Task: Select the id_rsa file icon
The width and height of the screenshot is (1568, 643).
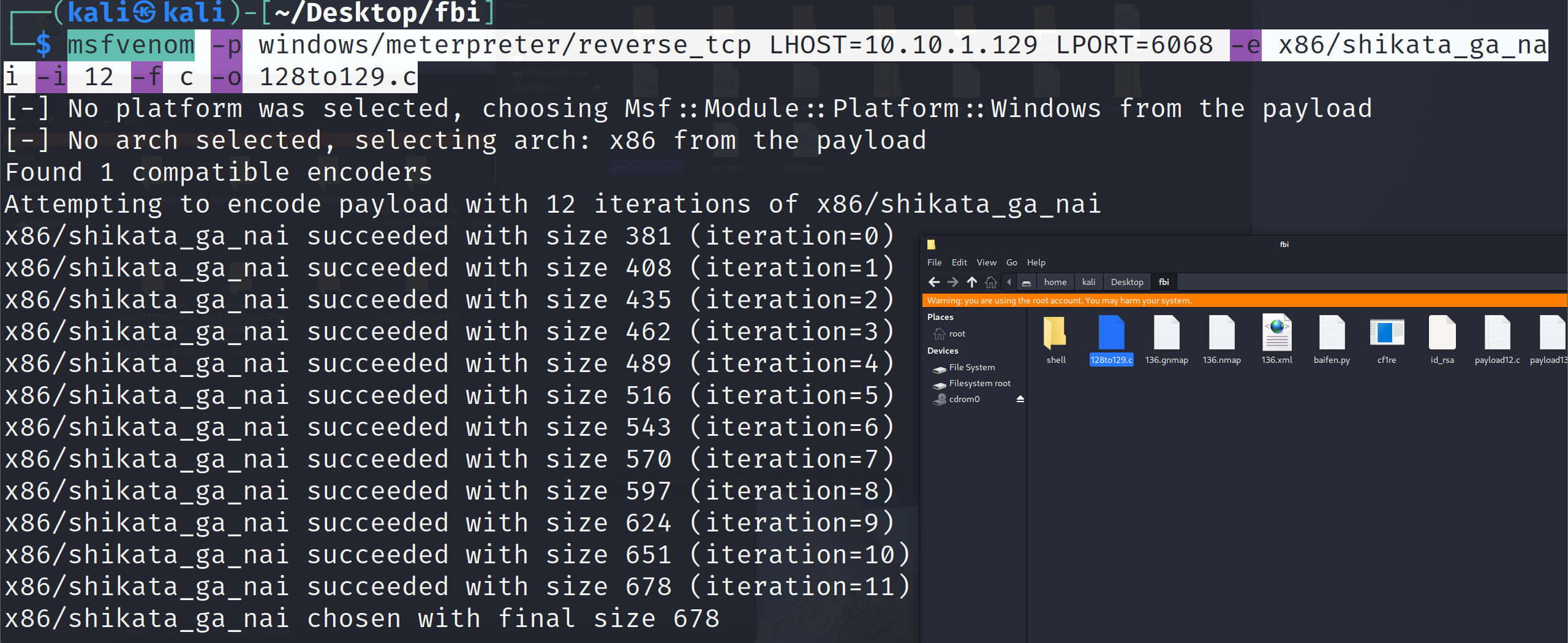Action: pos(1442,333)
